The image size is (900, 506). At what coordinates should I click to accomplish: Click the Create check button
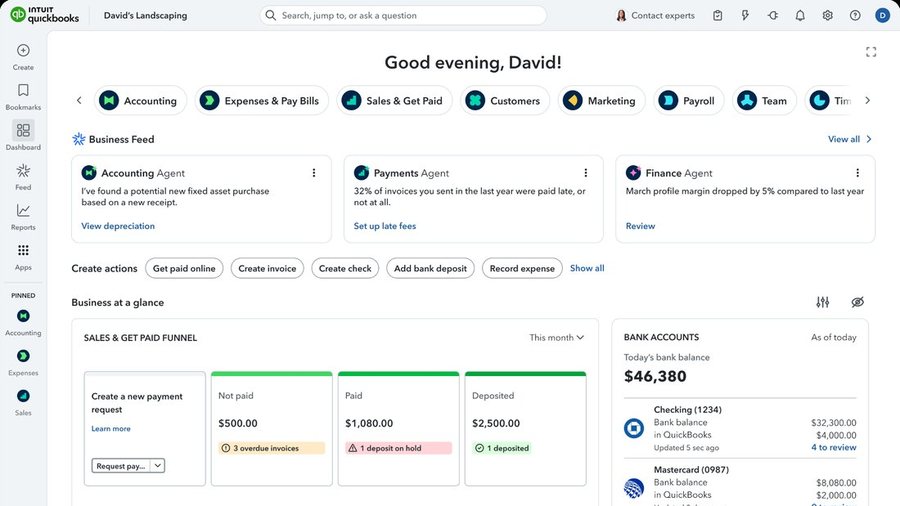click(x=345, y=268)
